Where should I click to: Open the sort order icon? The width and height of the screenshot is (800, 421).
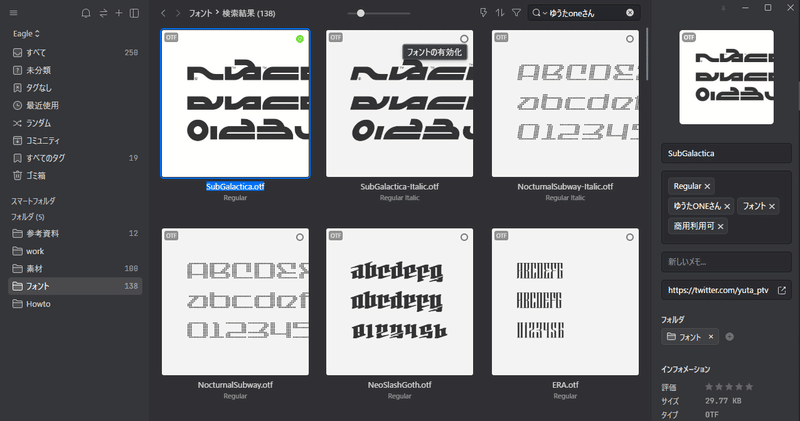(499, 13)
